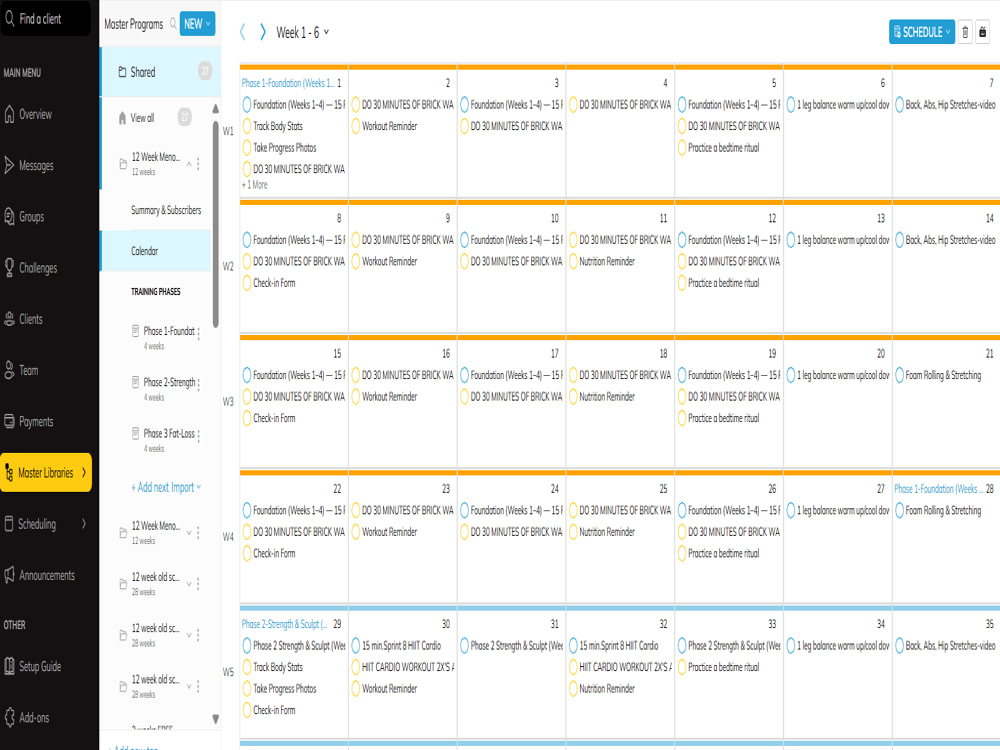Expand the first 12 week old sc program

point(189,584)
